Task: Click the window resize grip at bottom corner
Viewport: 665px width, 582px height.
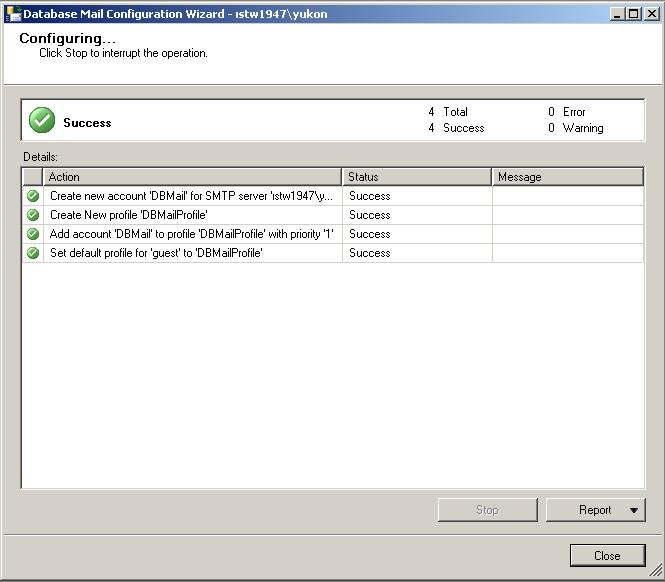Action: pos(656,571)
